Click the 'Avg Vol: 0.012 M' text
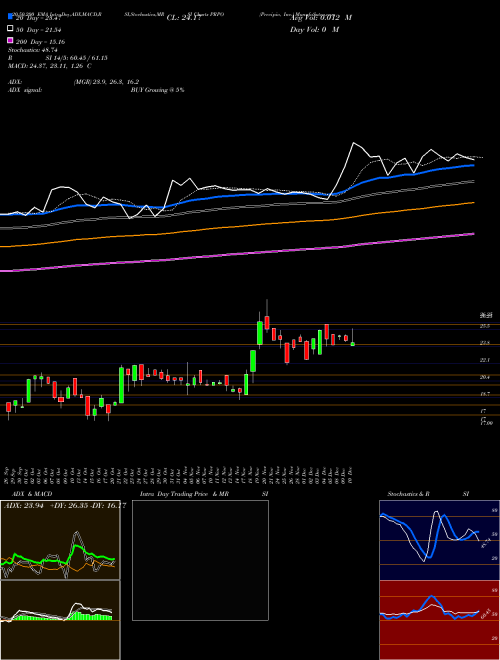500x660 pixels. point(321,18)
